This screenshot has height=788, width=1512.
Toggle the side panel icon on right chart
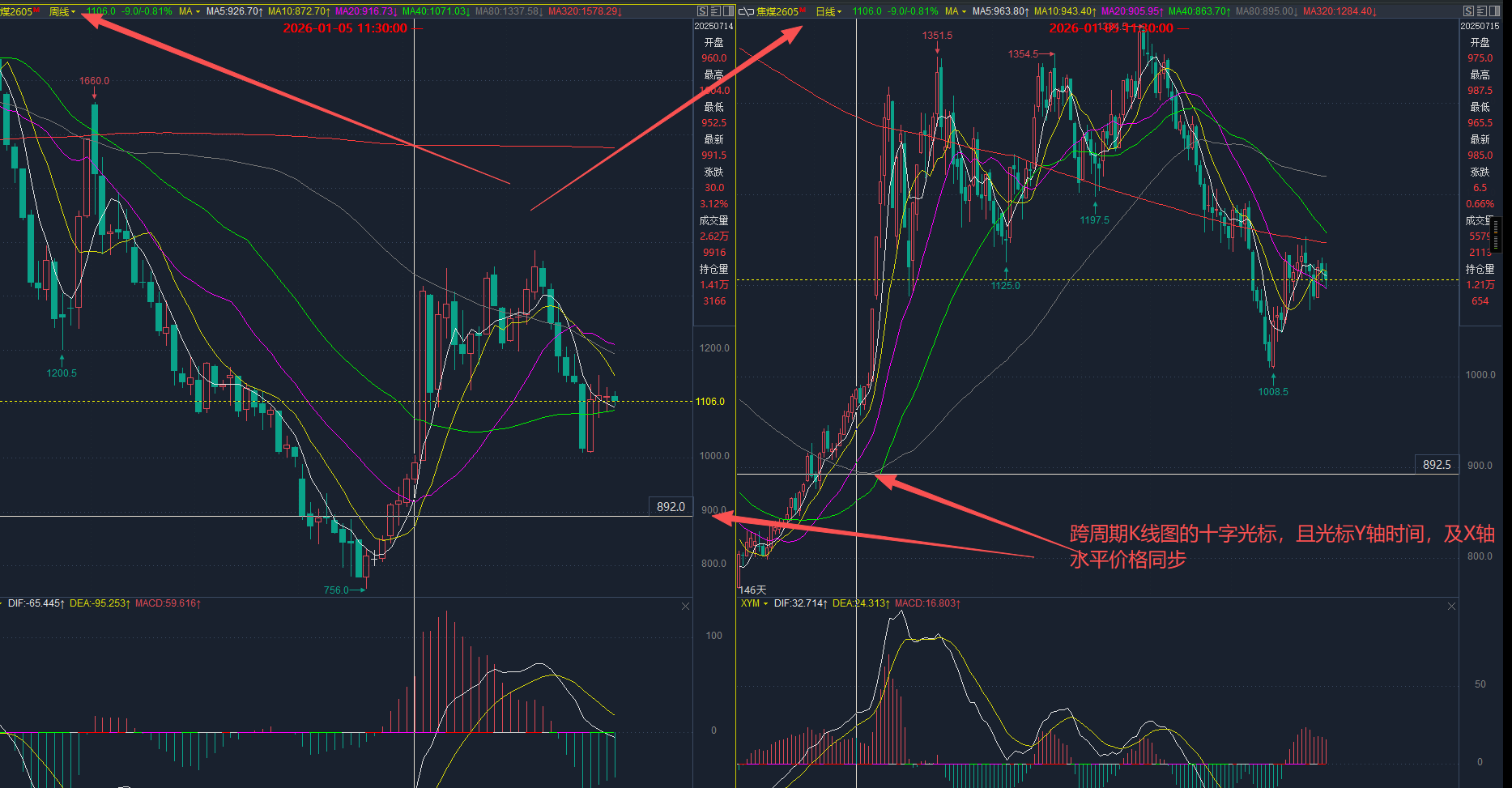[1494, 11]
